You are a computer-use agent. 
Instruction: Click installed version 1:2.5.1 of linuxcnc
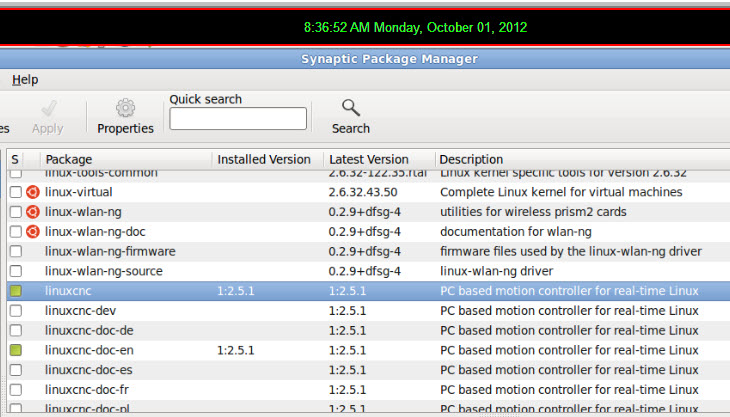236,291
